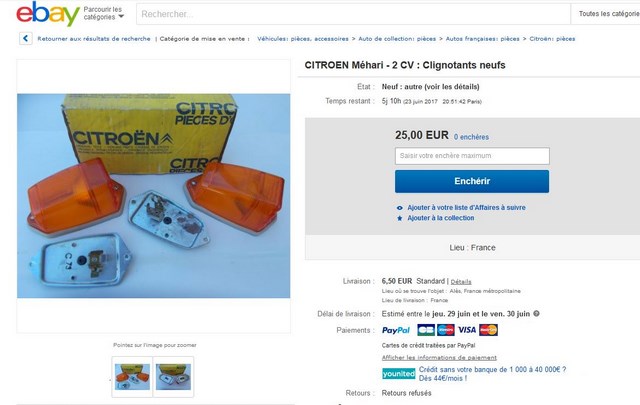
Task: Click the star icon for collection
Action: [x=400, y=218]
